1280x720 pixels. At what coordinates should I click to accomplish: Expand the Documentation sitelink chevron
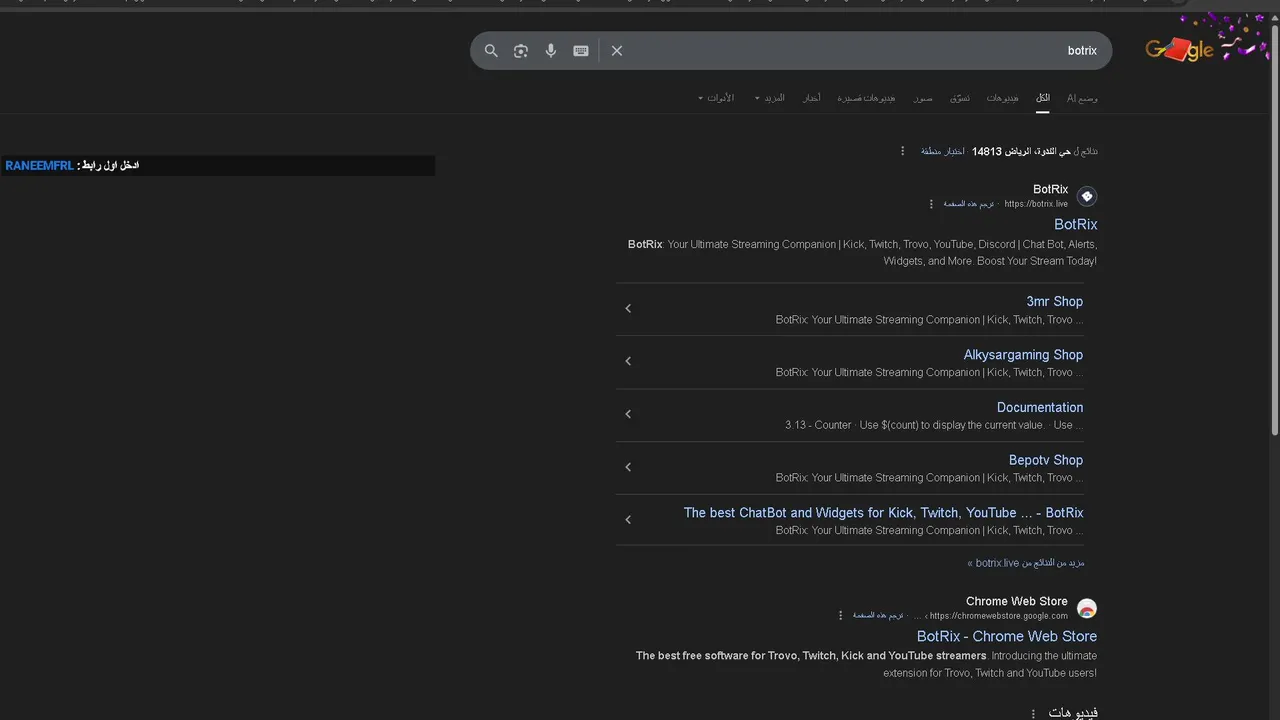pyautogui.click(x=628, y=415)
